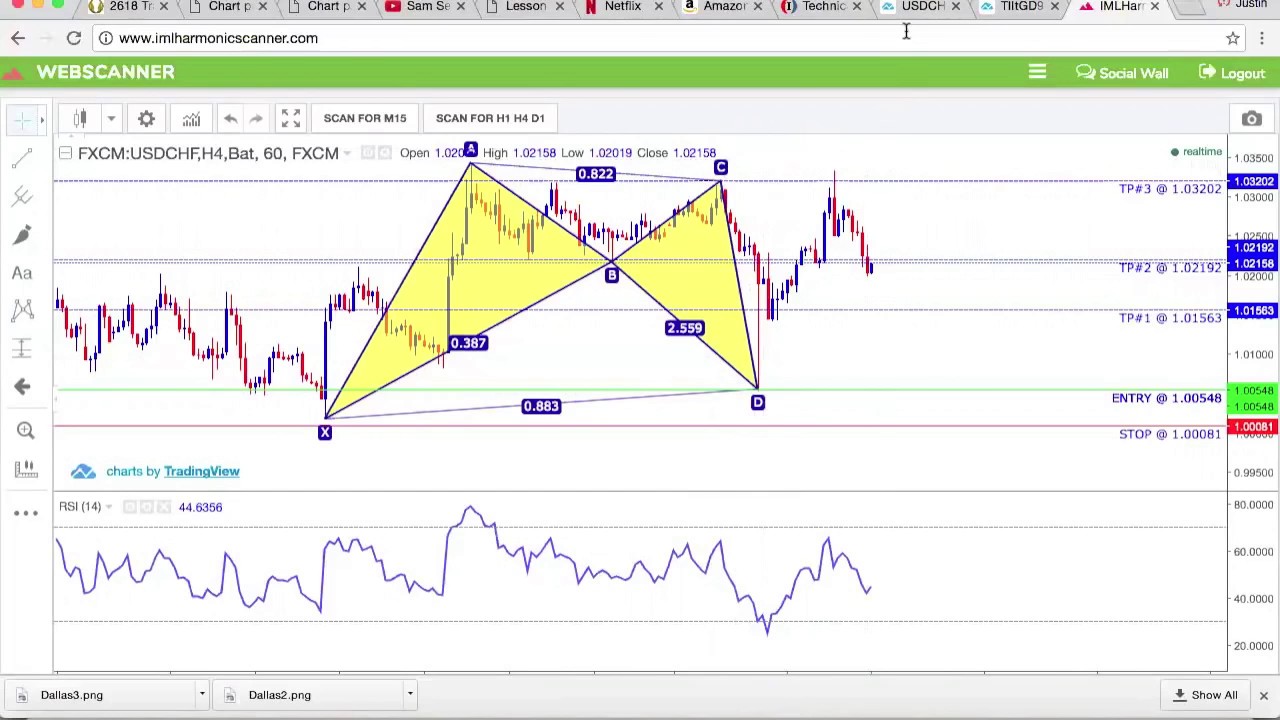Select the trend line drawing tool

22,160
